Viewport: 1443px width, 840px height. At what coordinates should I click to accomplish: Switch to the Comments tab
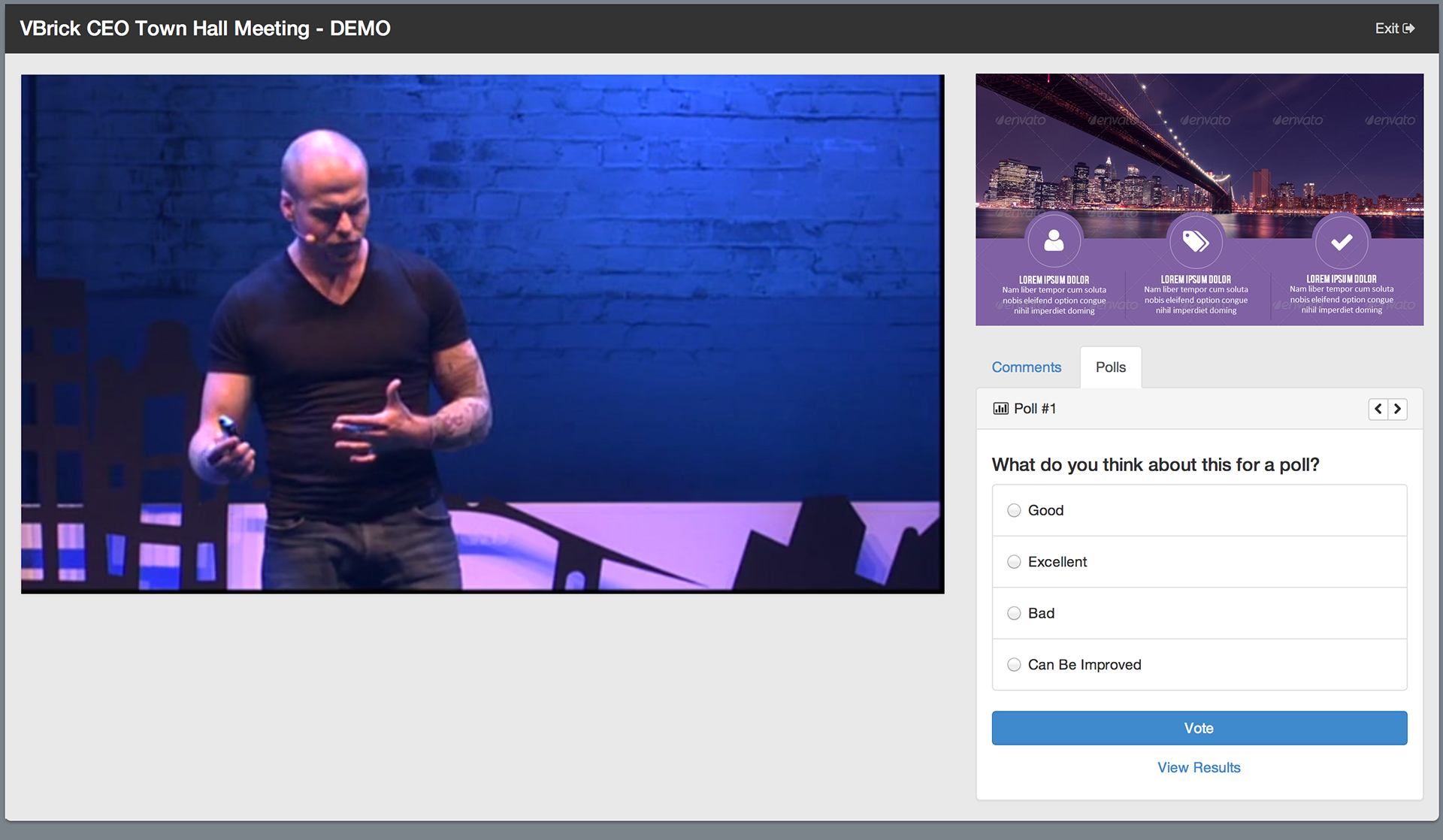click(1026, 367)
